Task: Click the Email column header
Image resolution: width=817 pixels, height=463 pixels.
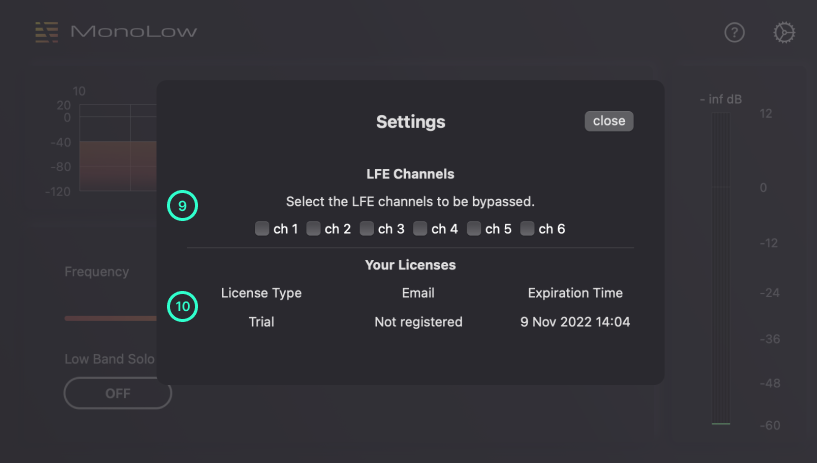Action: coord(418,293)
